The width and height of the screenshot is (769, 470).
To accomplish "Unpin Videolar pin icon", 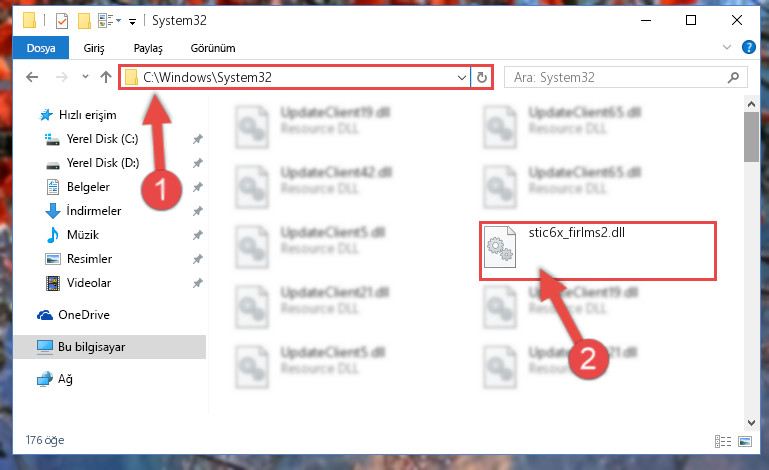I will [198, 283].
